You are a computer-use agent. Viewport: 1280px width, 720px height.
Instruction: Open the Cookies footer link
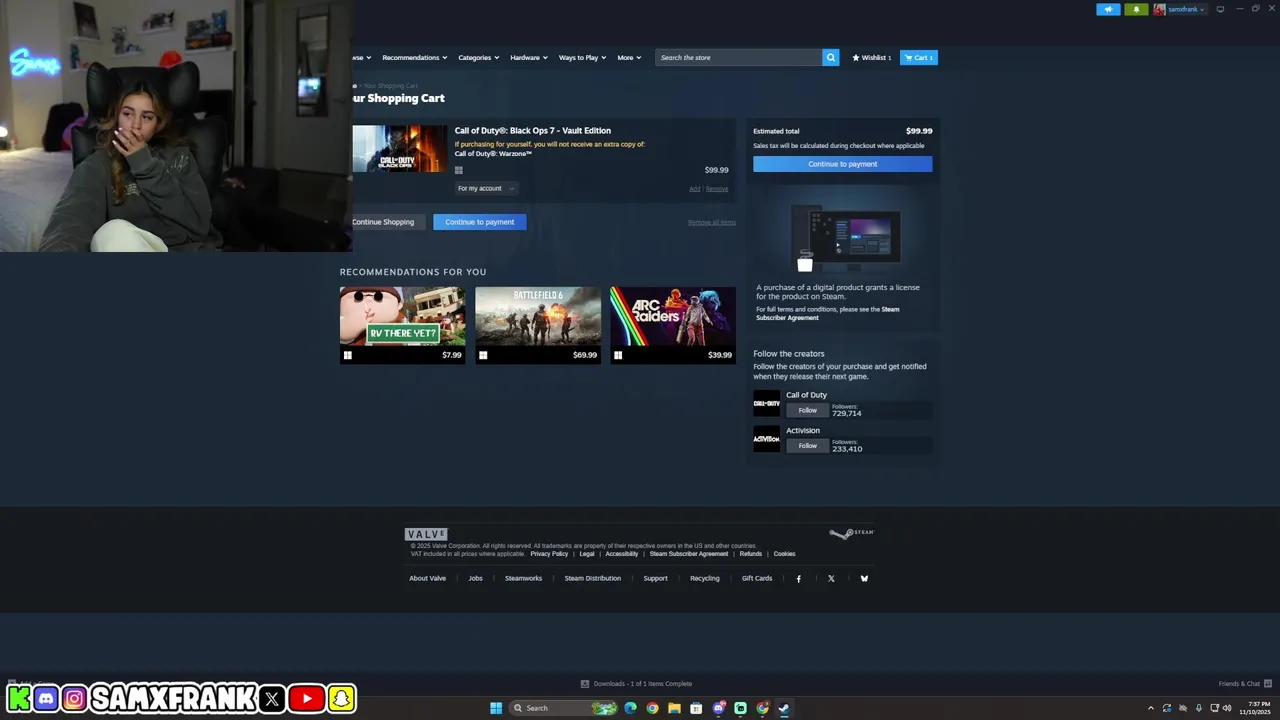pos(784,553)
